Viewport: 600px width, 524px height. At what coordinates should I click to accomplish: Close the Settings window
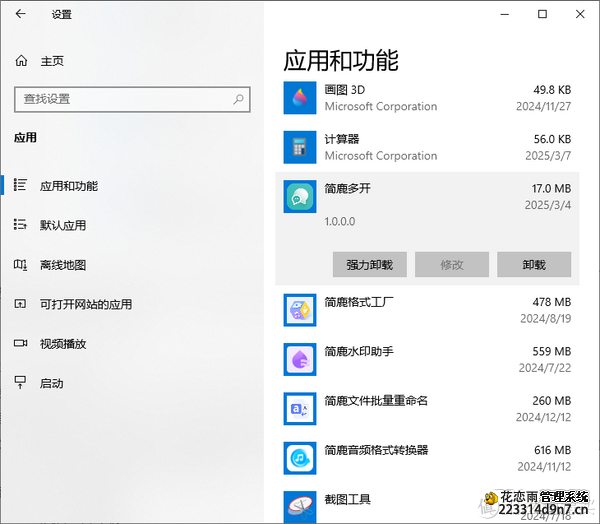[x=580, y=14]
